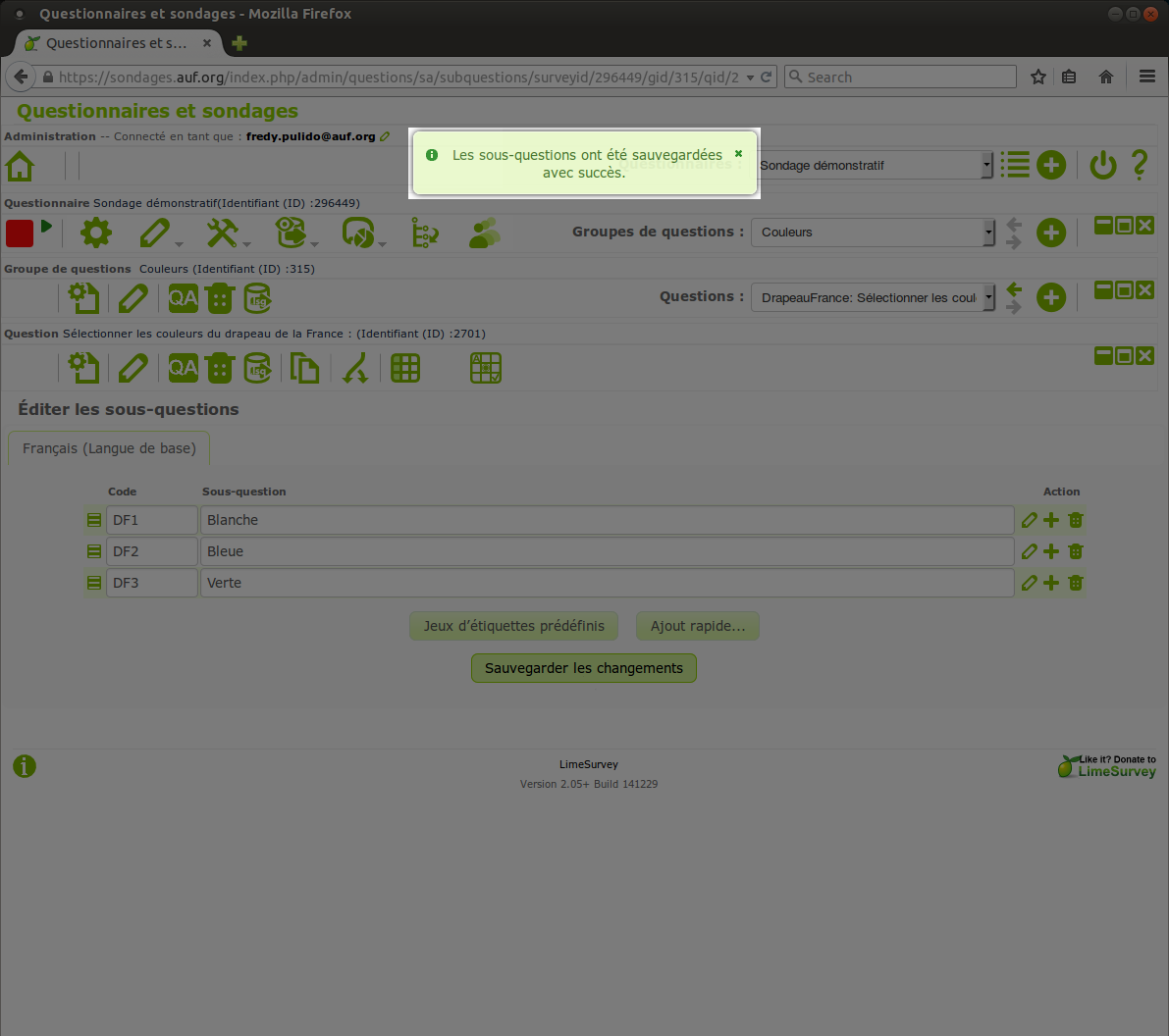Click DF1 code input field
1169x1036 pixels.
(x=152, y=520)
